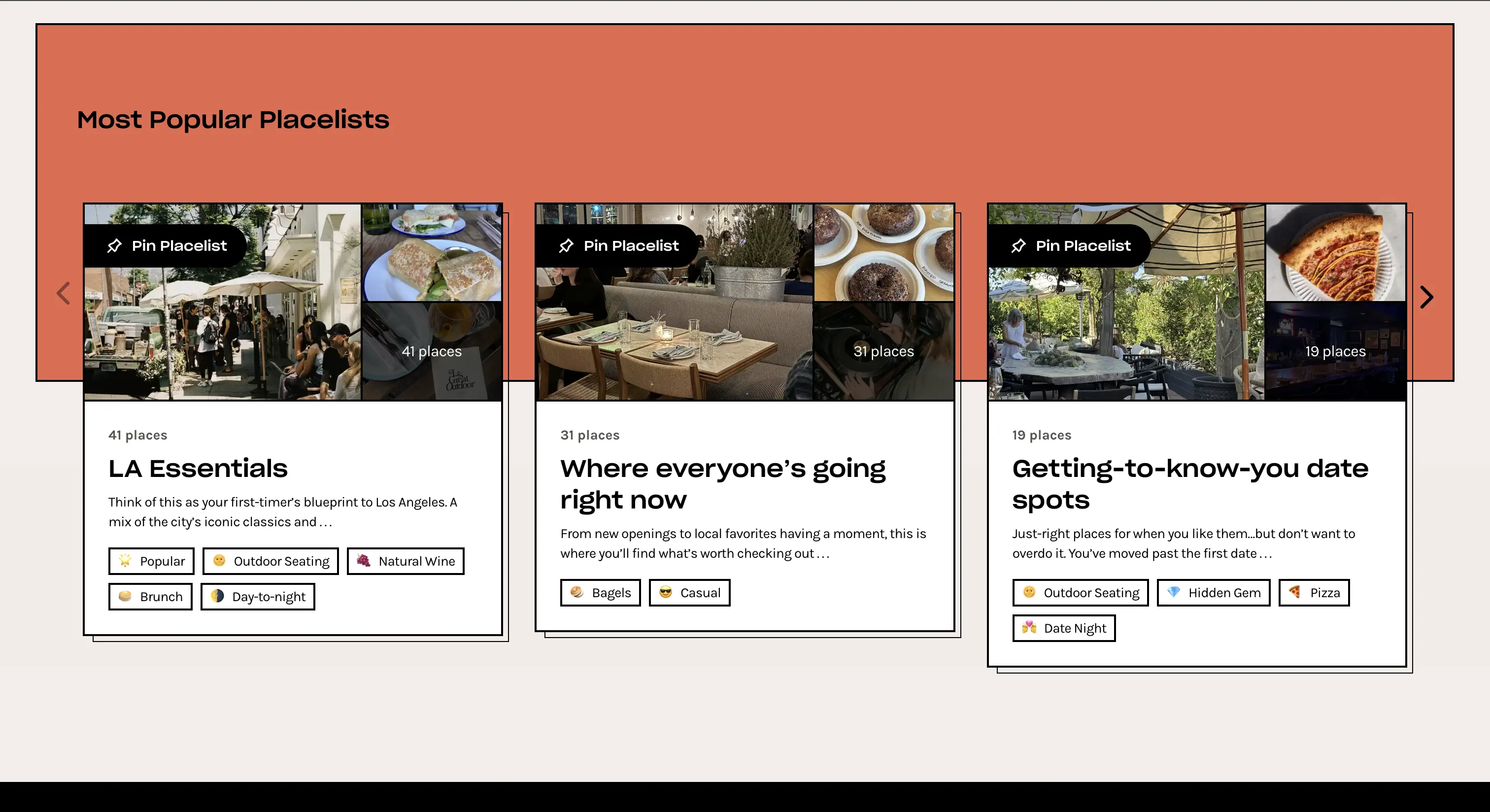Select the Pizza slice tag
Image resolution: width=1490 pixels, height=812 pixels.
[x=1314, y=593]
